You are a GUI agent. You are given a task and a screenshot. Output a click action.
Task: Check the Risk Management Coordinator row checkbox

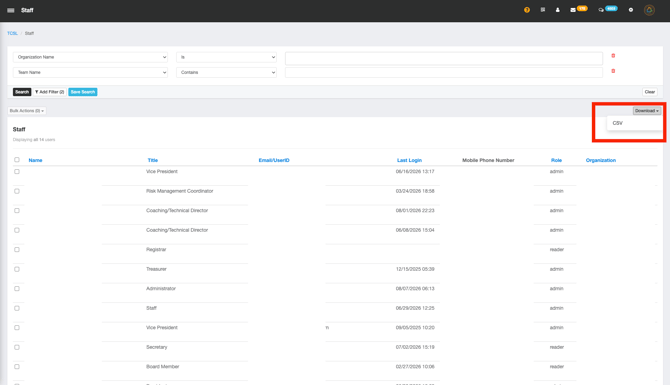click(x=17, y=191)
